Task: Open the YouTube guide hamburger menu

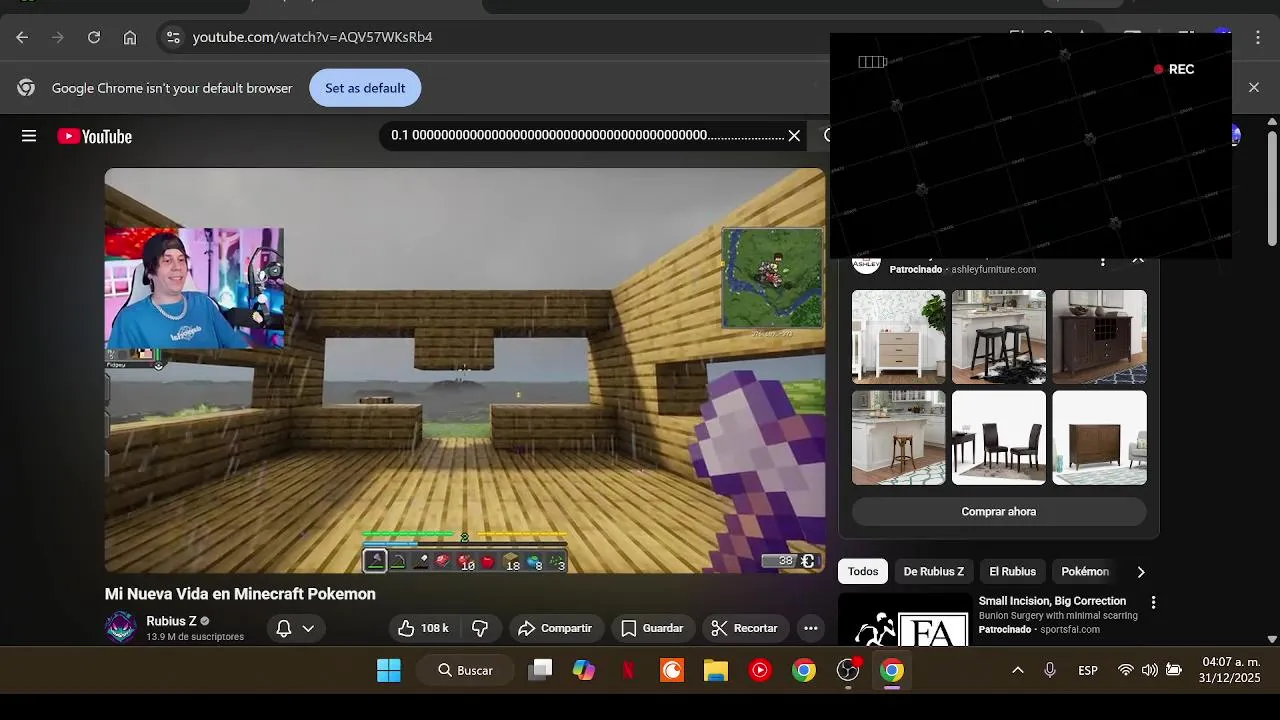Action: (x=29, y=136)
